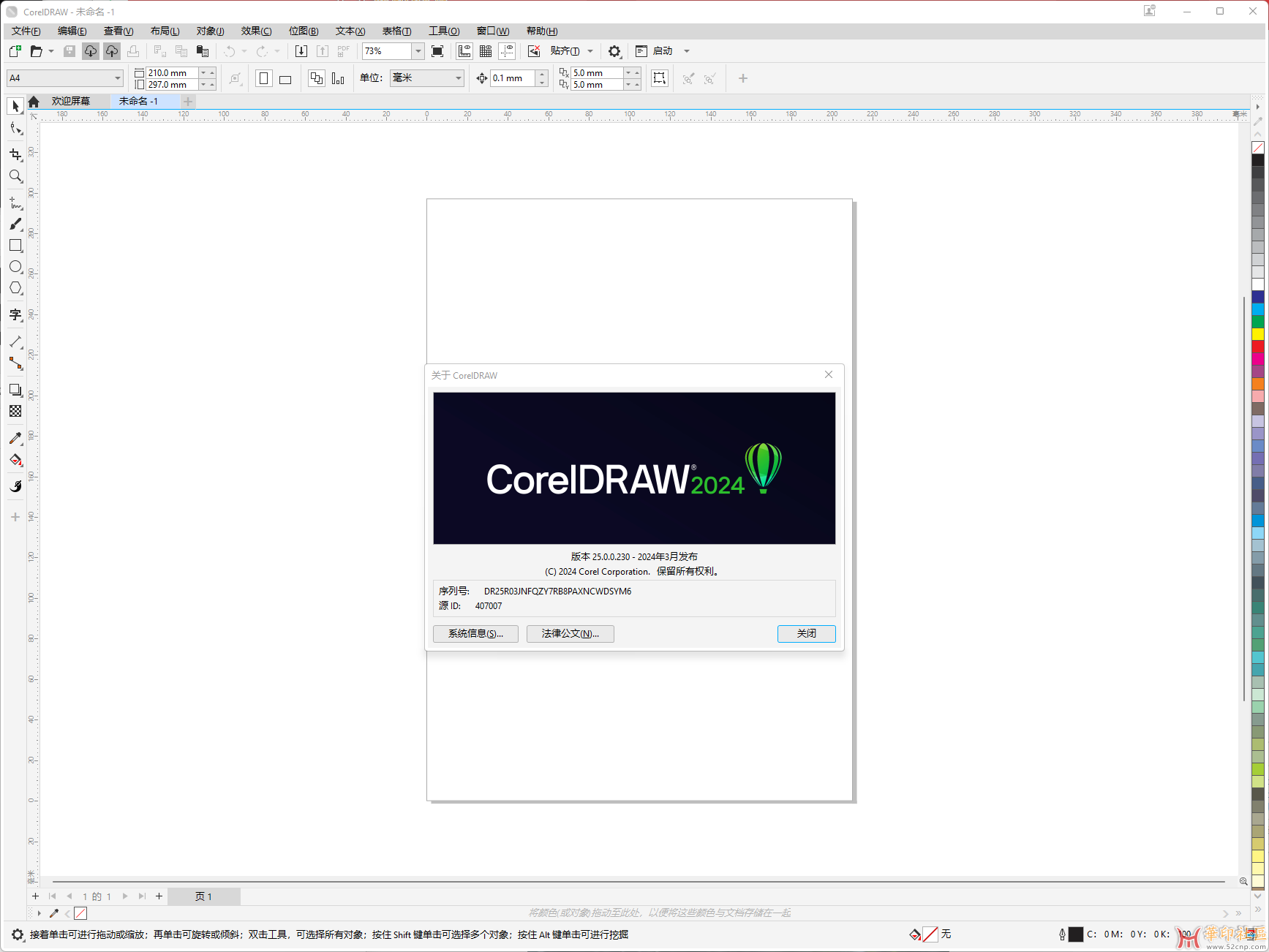1269x952 pixels.
Task: Click the Open folder icon
Action: point(36,51)
